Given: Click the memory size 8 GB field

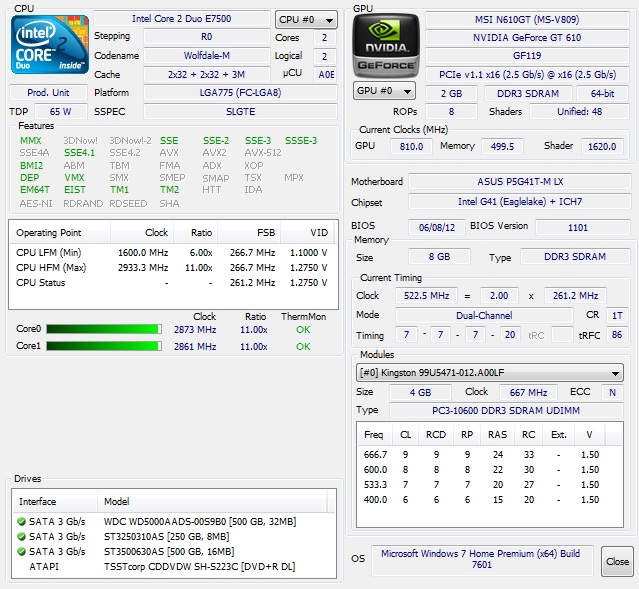Looking at the screenshot, I should click(439, 256).
